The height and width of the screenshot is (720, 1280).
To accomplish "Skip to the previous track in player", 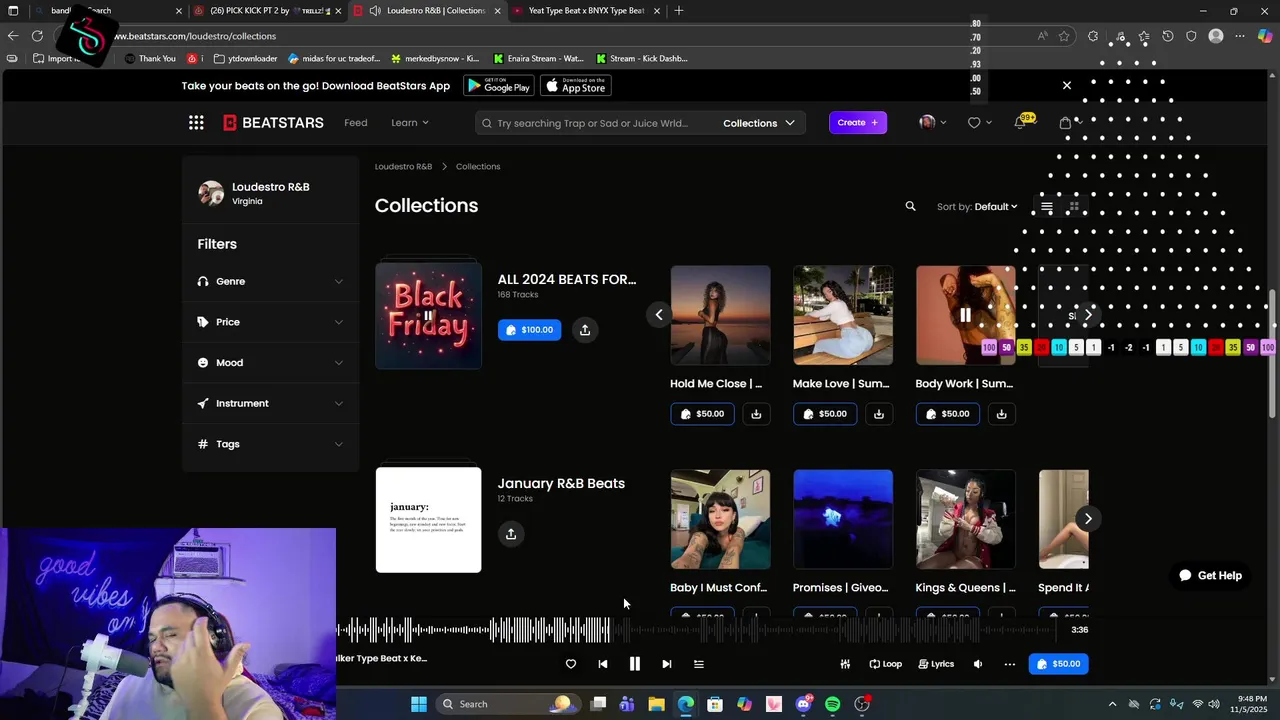I will point(603,664).
